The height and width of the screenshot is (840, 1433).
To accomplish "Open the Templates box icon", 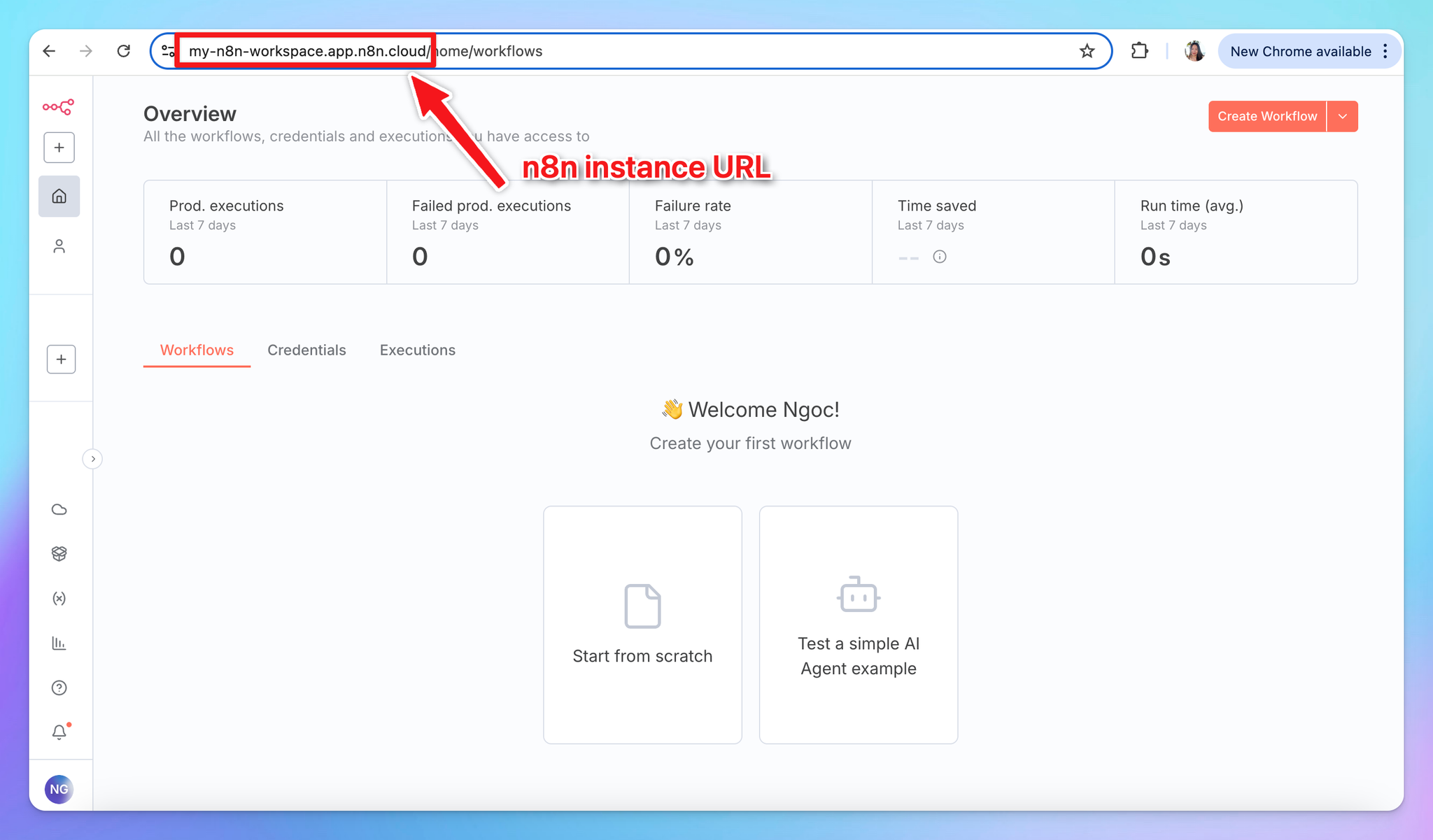I will 59,554.
